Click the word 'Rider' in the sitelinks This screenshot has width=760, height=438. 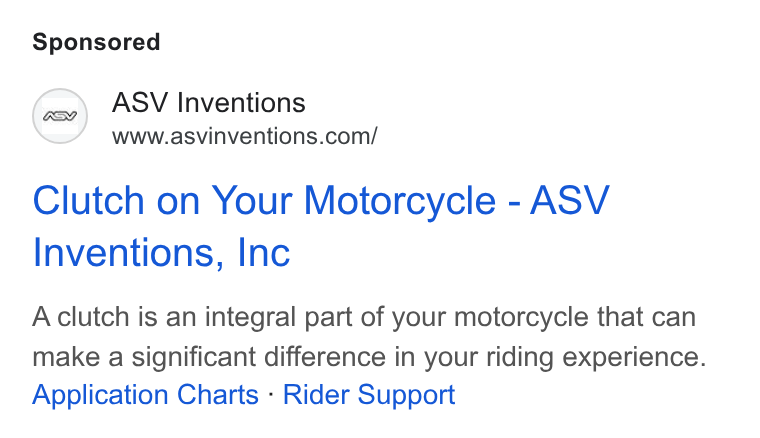pos(316,394)
